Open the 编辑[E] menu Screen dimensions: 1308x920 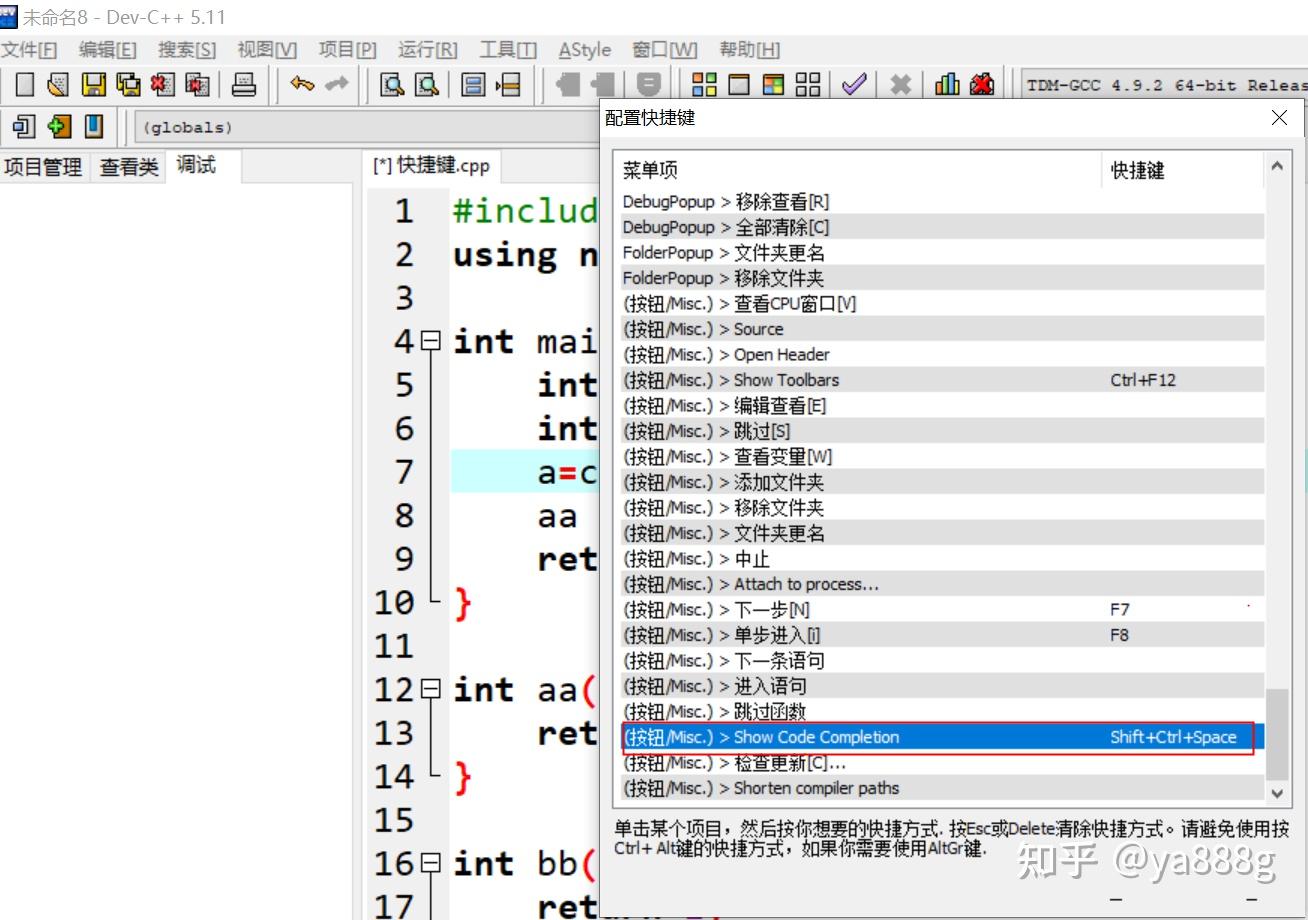pyautogui.click(x=107, y=50)
